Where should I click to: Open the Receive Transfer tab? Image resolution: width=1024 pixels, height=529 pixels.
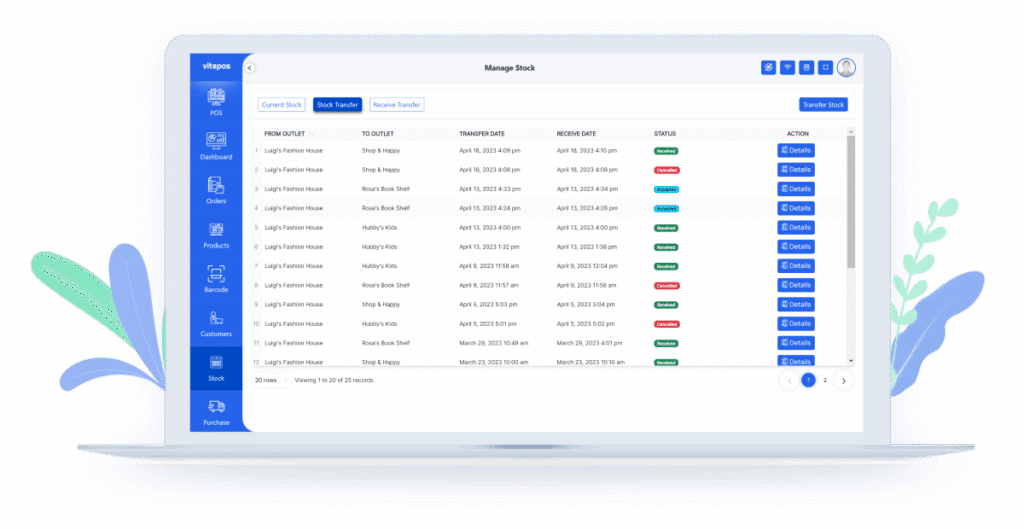tap(397, 104)
